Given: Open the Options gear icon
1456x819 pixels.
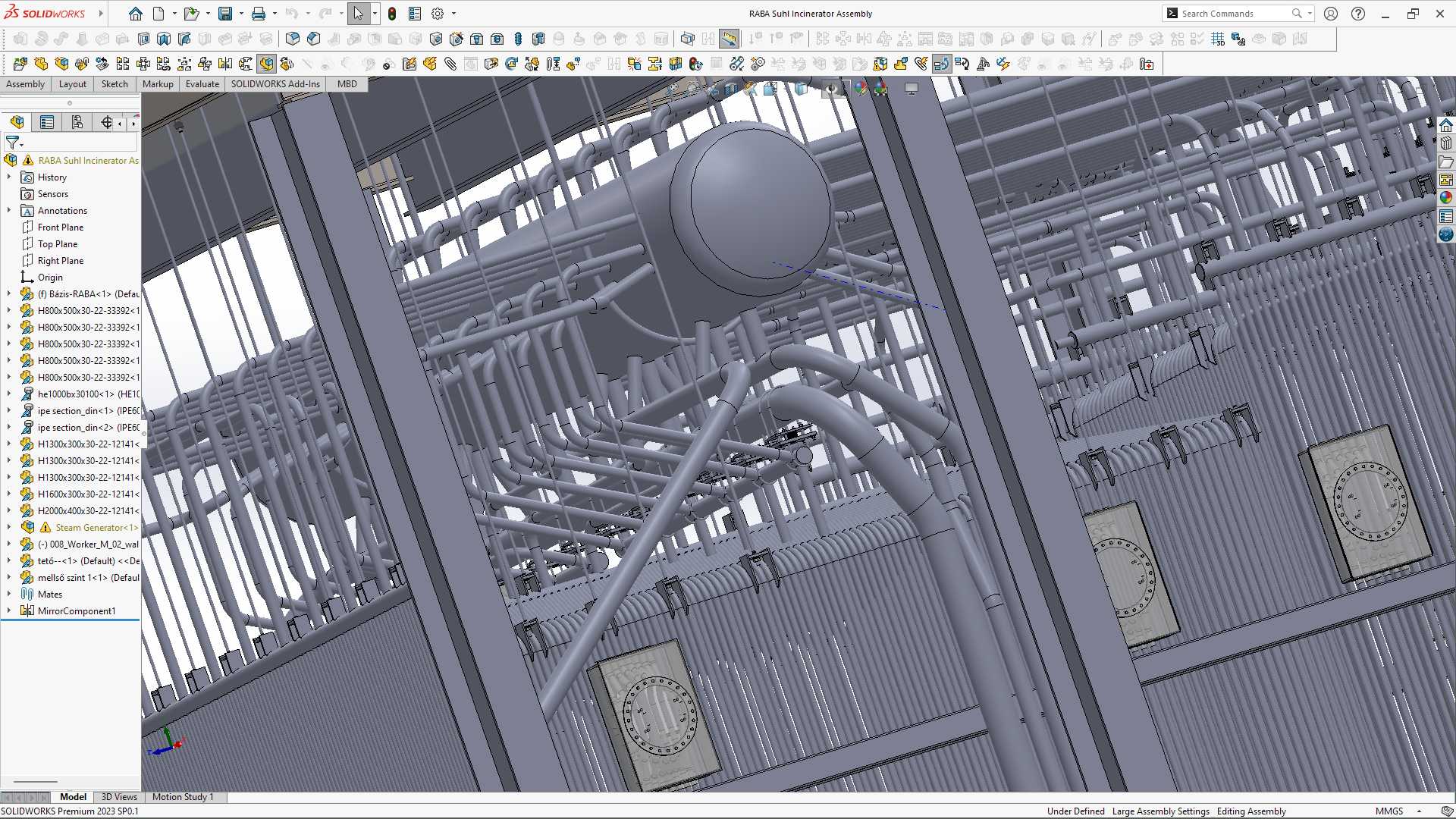Looking at the screenshot, I should pyautogui.click(x=438, y=14).
